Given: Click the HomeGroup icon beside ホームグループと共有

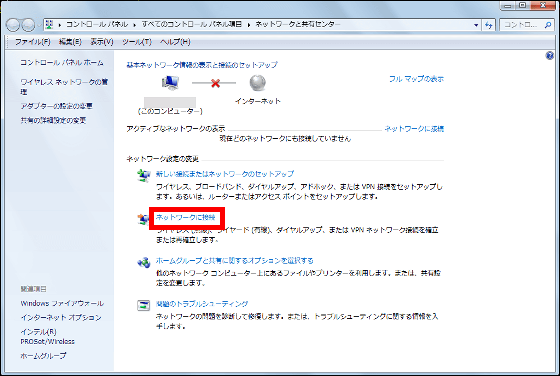Looking at the screenshot, I should [x=144, y=262].
